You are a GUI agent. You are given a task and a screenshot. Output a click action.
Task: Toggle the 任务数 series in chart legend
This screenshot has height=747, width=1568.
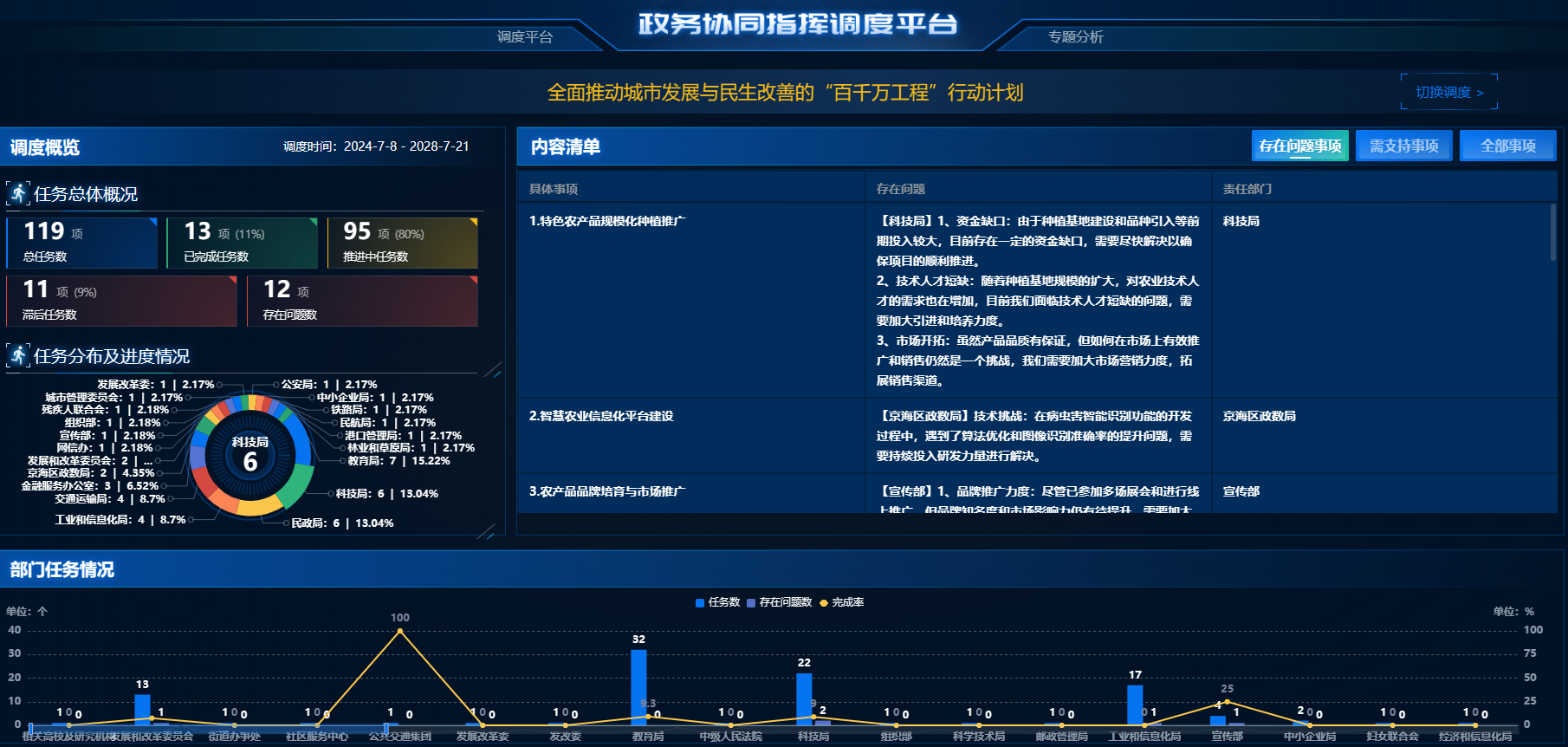(717, 602)
